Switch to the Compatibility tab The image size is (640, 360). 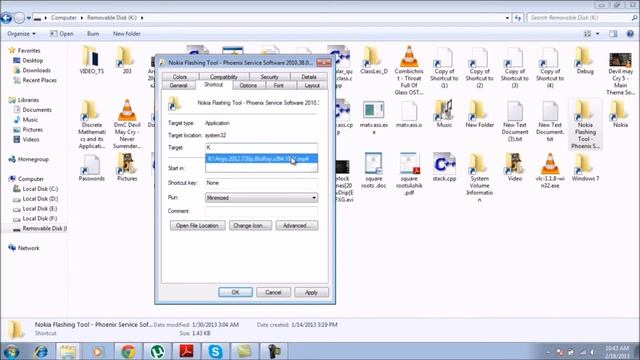(x=224, y=77)
